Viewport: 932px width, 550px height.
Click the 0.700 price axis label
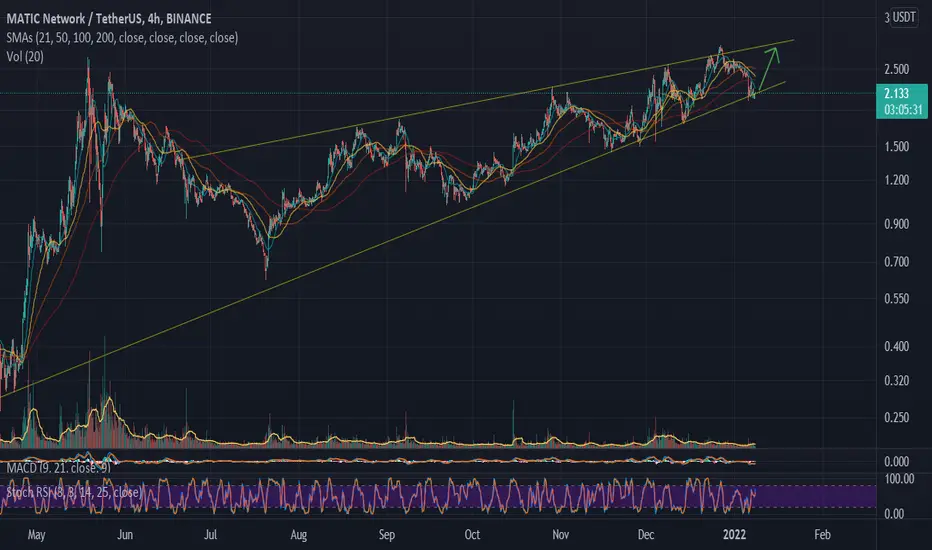pyautogui.click(x=896, y=262)
